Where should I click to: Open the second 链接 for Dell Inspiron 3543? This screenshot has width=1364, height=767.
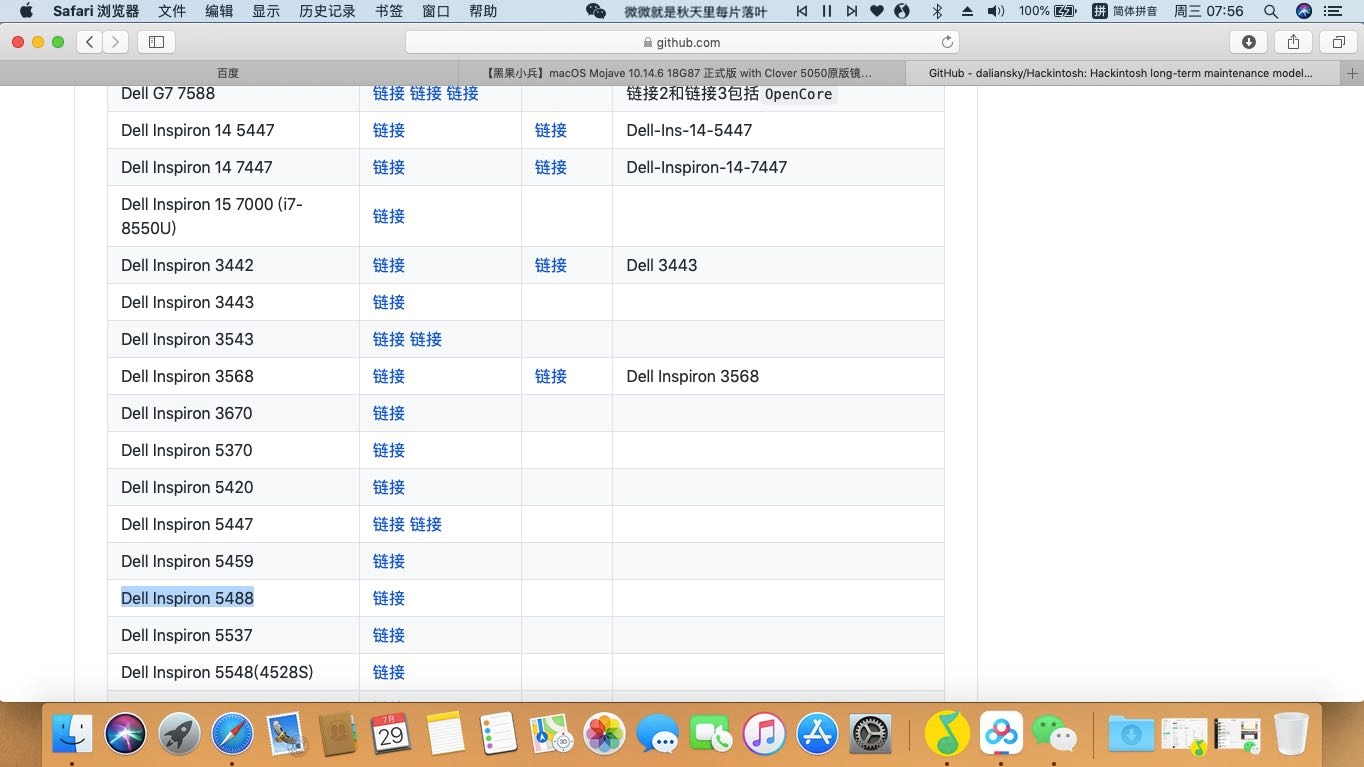(426, 339)
